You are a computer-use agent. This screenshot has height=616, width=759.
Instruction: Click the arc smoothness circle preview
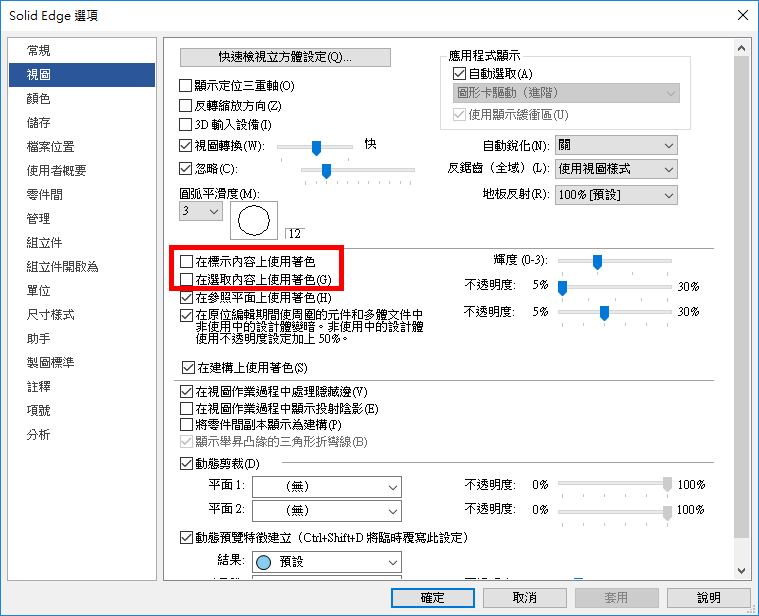(x=254, y=221)
